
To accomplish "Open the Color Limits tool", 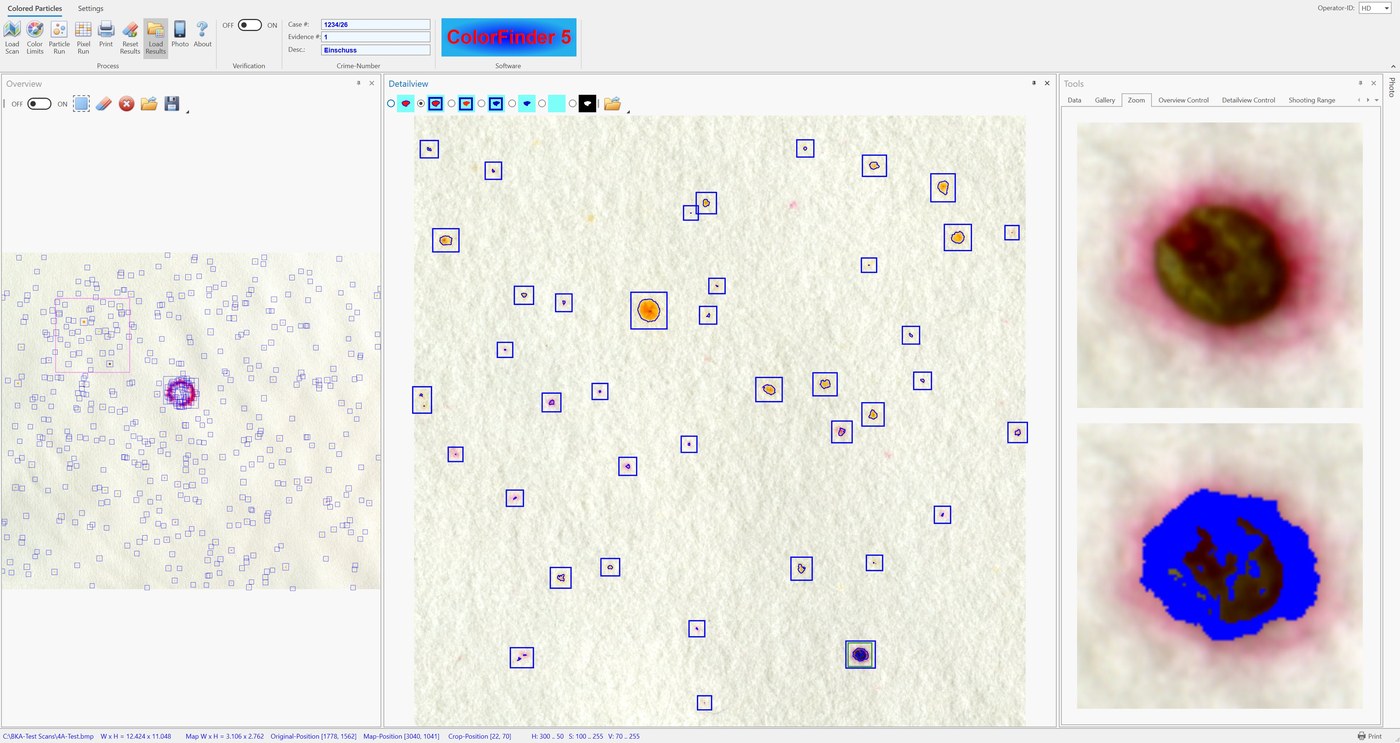I will coord(35,37).
